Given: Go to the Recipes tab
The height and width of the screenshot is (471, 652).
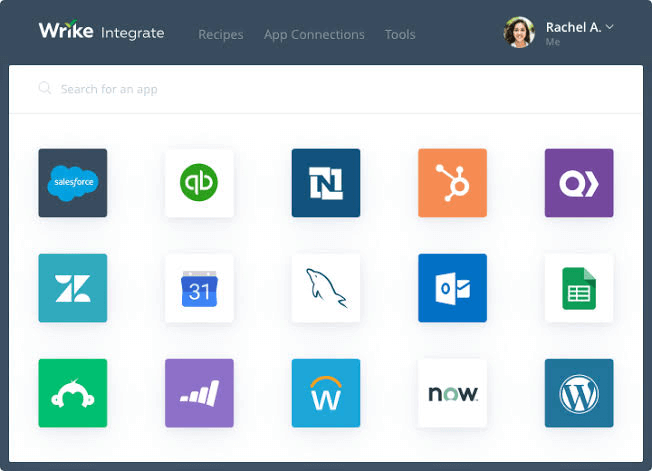Looking at the screenshot, I should pyautogui.click(x=221, y=35).
